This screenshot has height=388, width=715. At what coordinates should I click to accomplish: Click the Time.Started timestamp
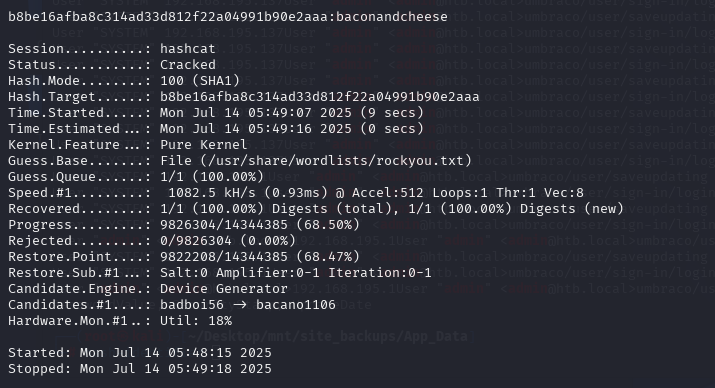click(292, 113)
